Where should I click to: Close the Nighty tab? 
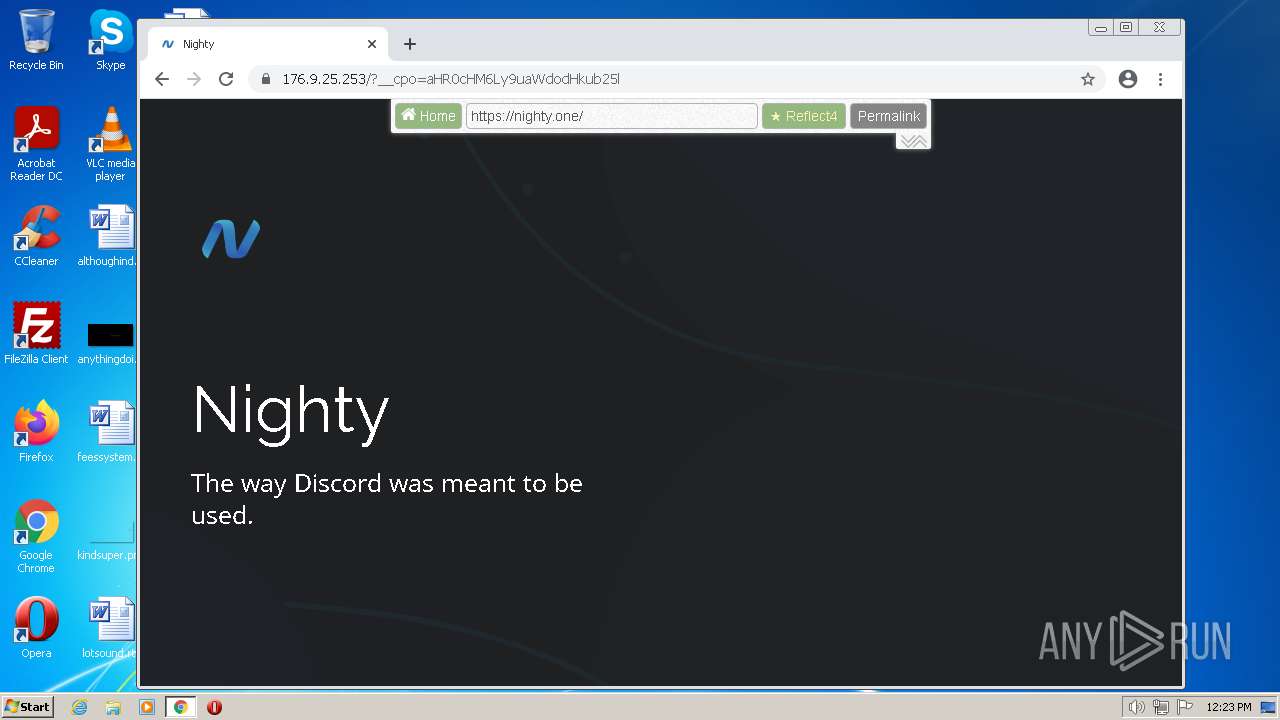[x=372, y=44]
